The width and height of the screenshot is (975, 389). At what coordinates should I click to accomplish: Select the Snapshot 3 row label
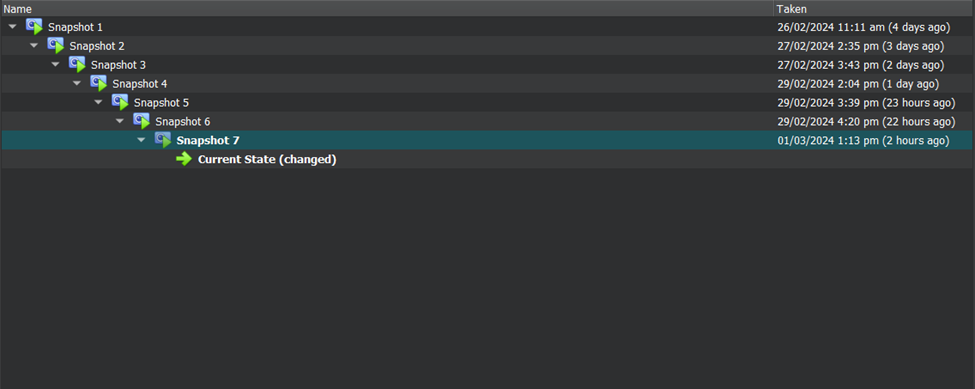point(118,65)
